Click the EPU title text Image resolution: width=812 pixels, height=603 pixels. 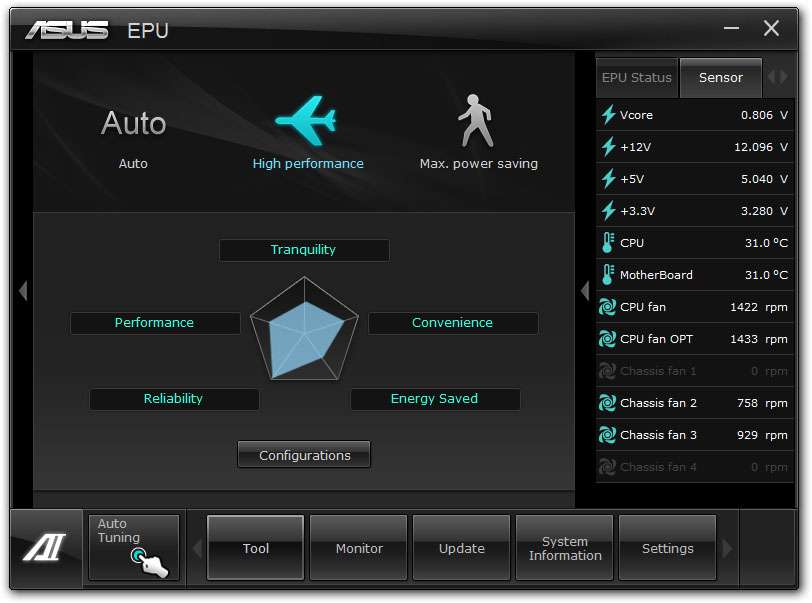point(148,31)
